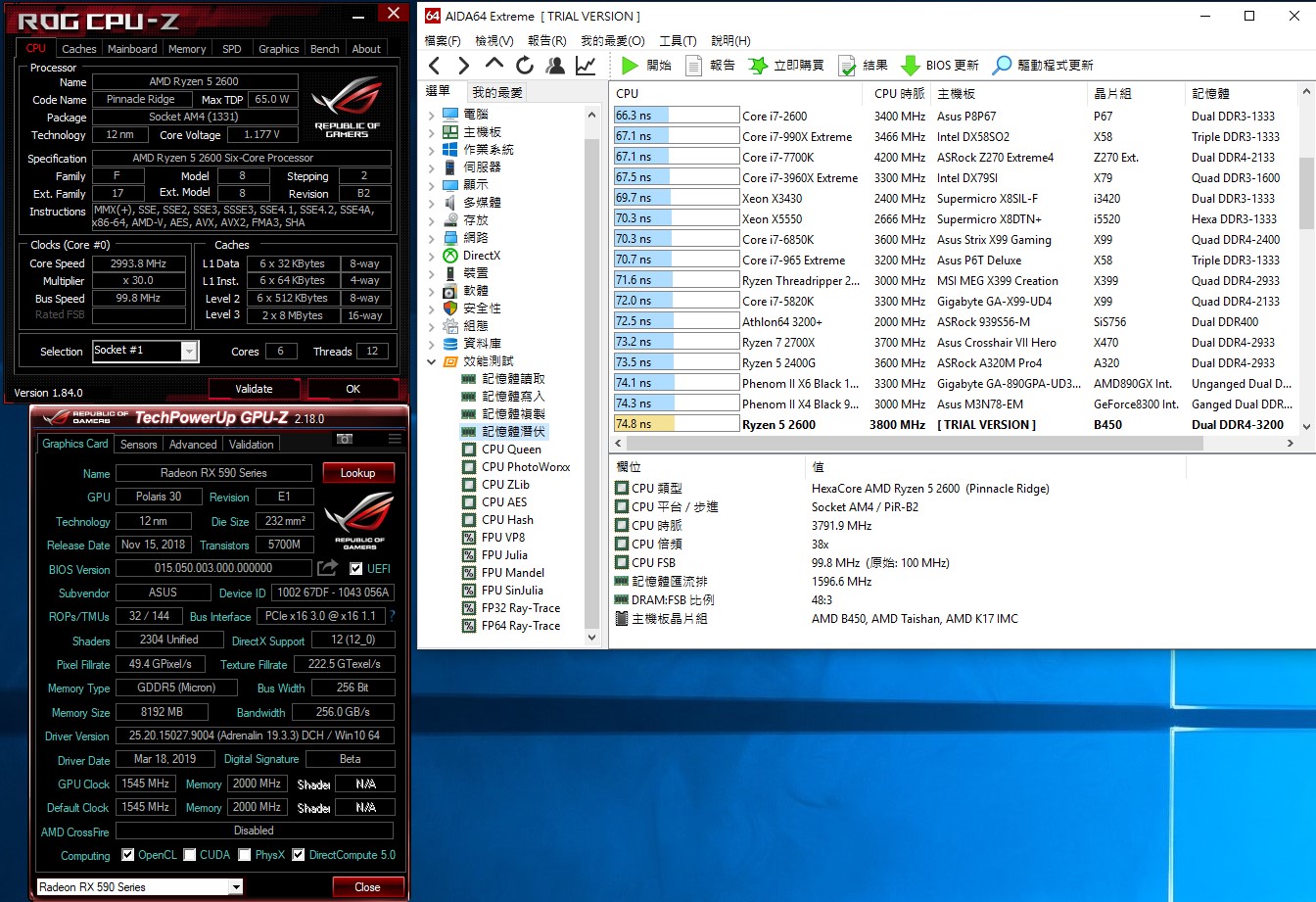This screenshot has height=902, width=1316.
Task: Expand the 電腦 tree node
Action: (431, 115)
